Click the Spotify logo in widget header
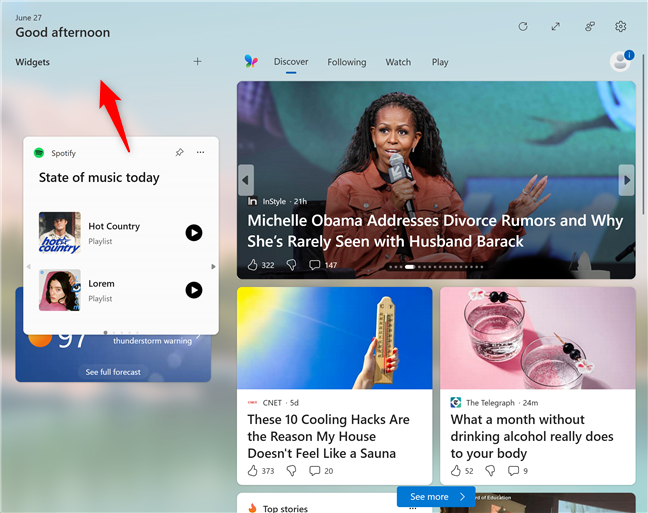 [x=39, y=153]
